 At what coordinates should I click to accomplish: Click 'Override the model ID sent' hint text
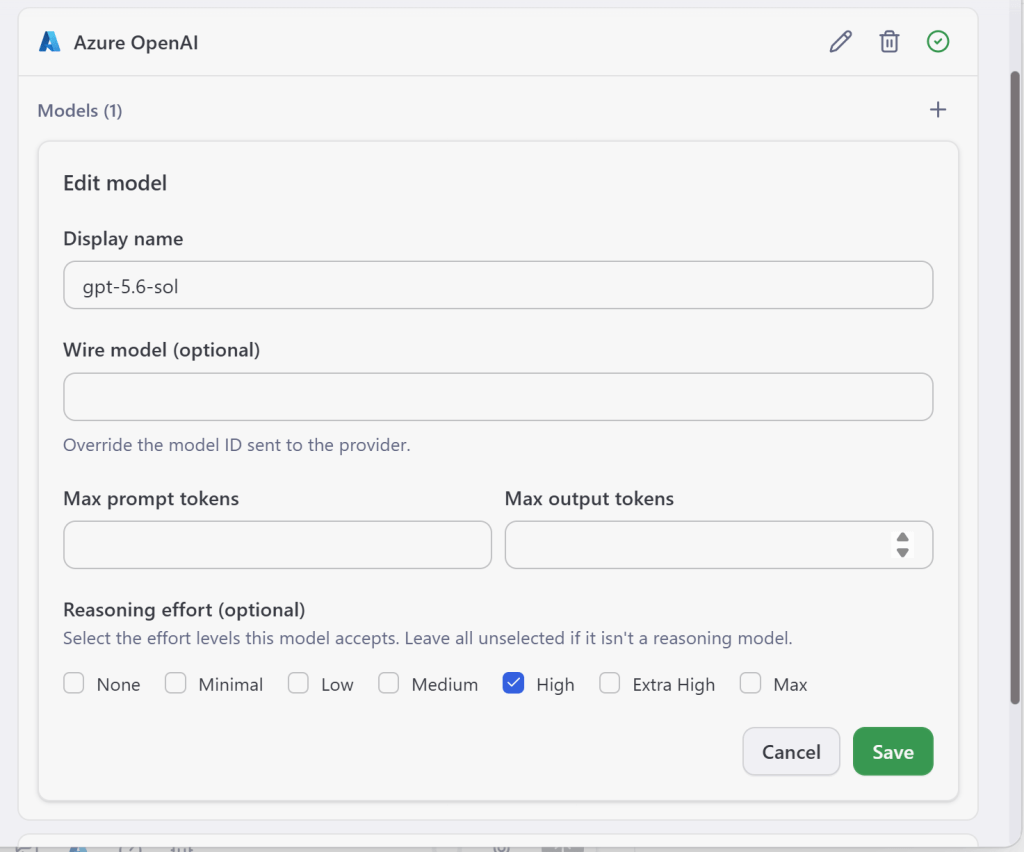pyautogui.click(x=236, y=445)
